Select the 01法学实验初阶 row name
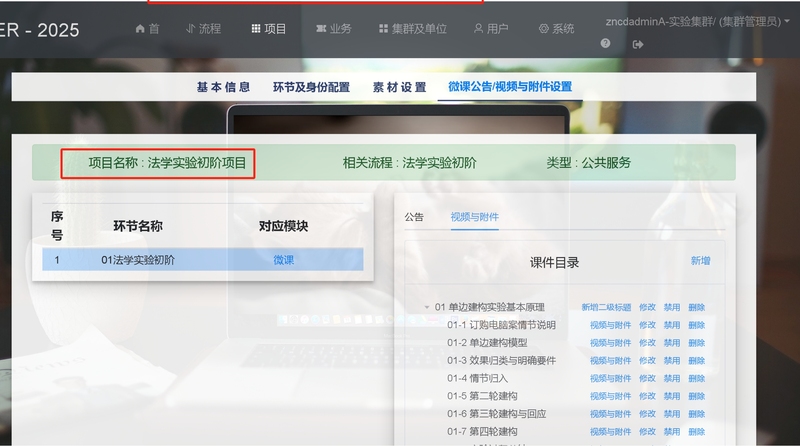 coord(138,260)
